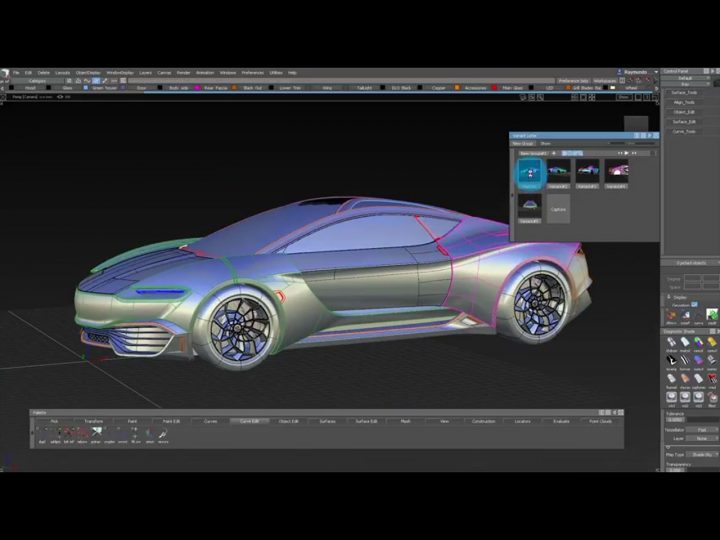720x540 pixels.
Task: Select first icon in Diagnostic Shade top row
Action: pyautogui.click(x=671, y=342)
